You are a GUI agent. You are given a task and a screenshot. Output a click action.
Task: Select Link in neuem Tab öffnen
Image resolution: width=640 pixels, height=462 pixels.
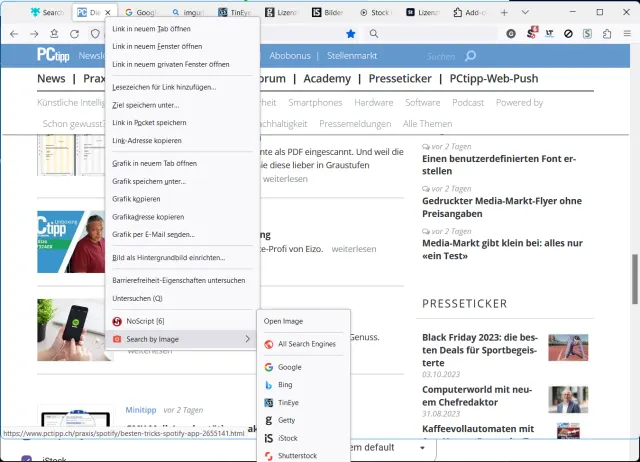pos(151,29)
